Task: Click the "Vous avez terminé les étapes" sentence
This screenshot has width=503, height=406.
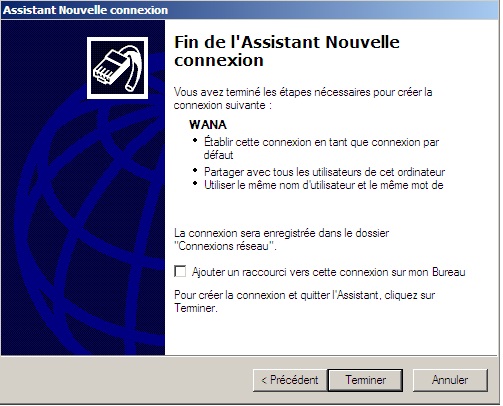Action: [303, 98]
